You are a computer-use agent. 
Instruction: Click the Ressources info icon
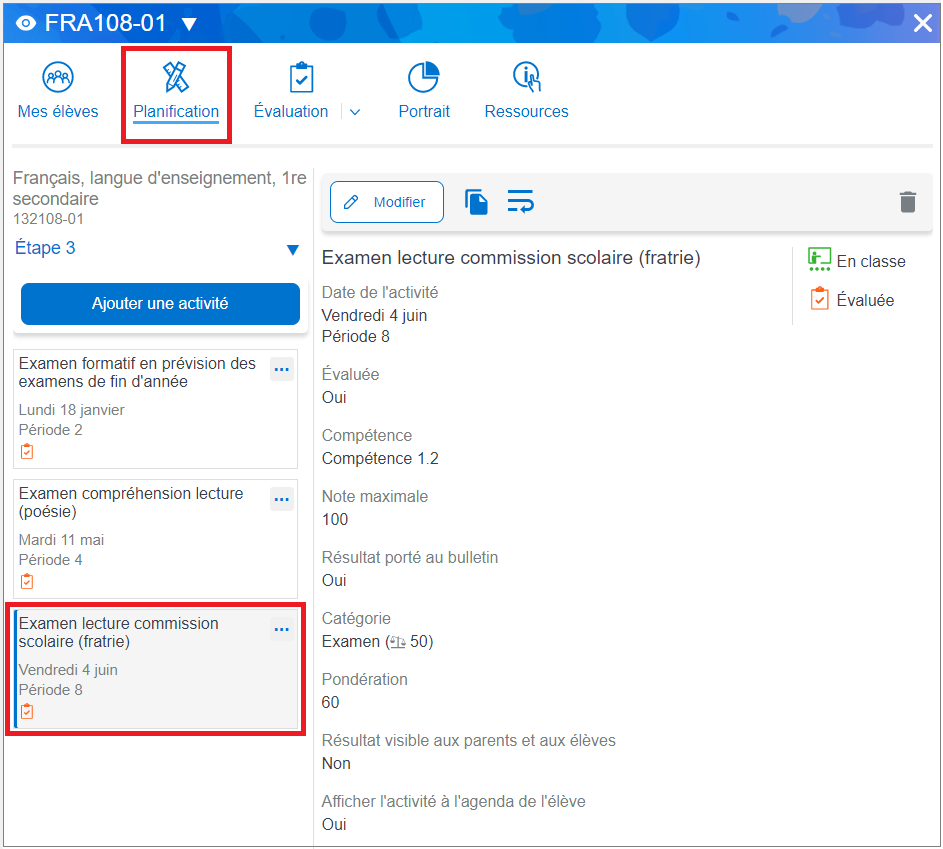point(526,77)
